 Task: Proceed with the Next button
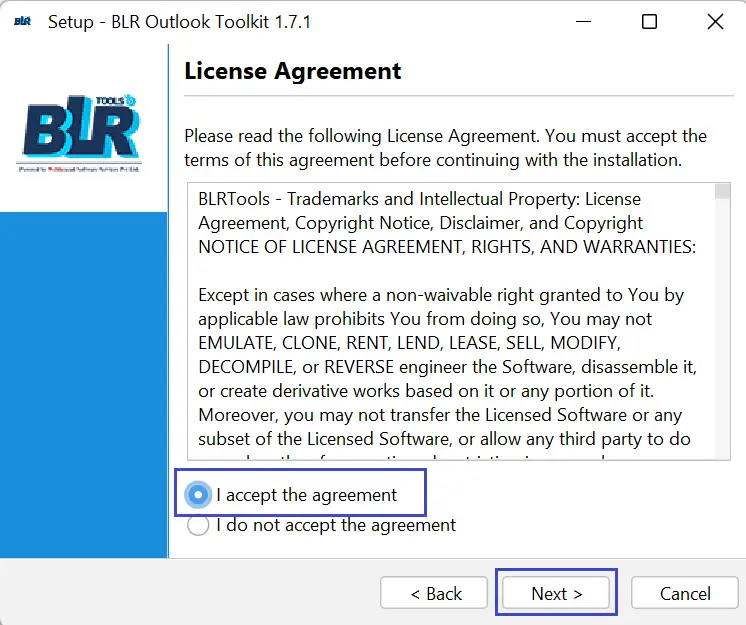(556, 593)
